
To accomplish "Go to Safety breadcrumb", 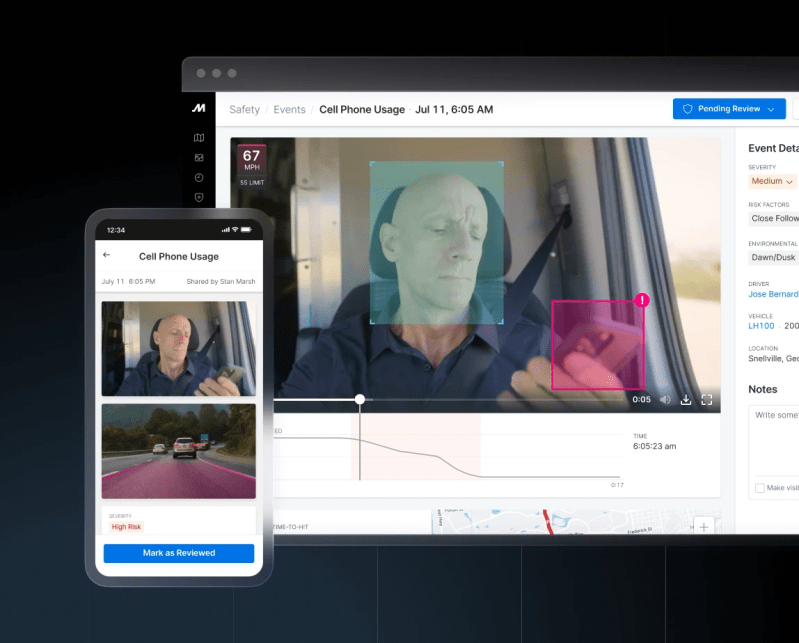I will click(x=245, y=110).
